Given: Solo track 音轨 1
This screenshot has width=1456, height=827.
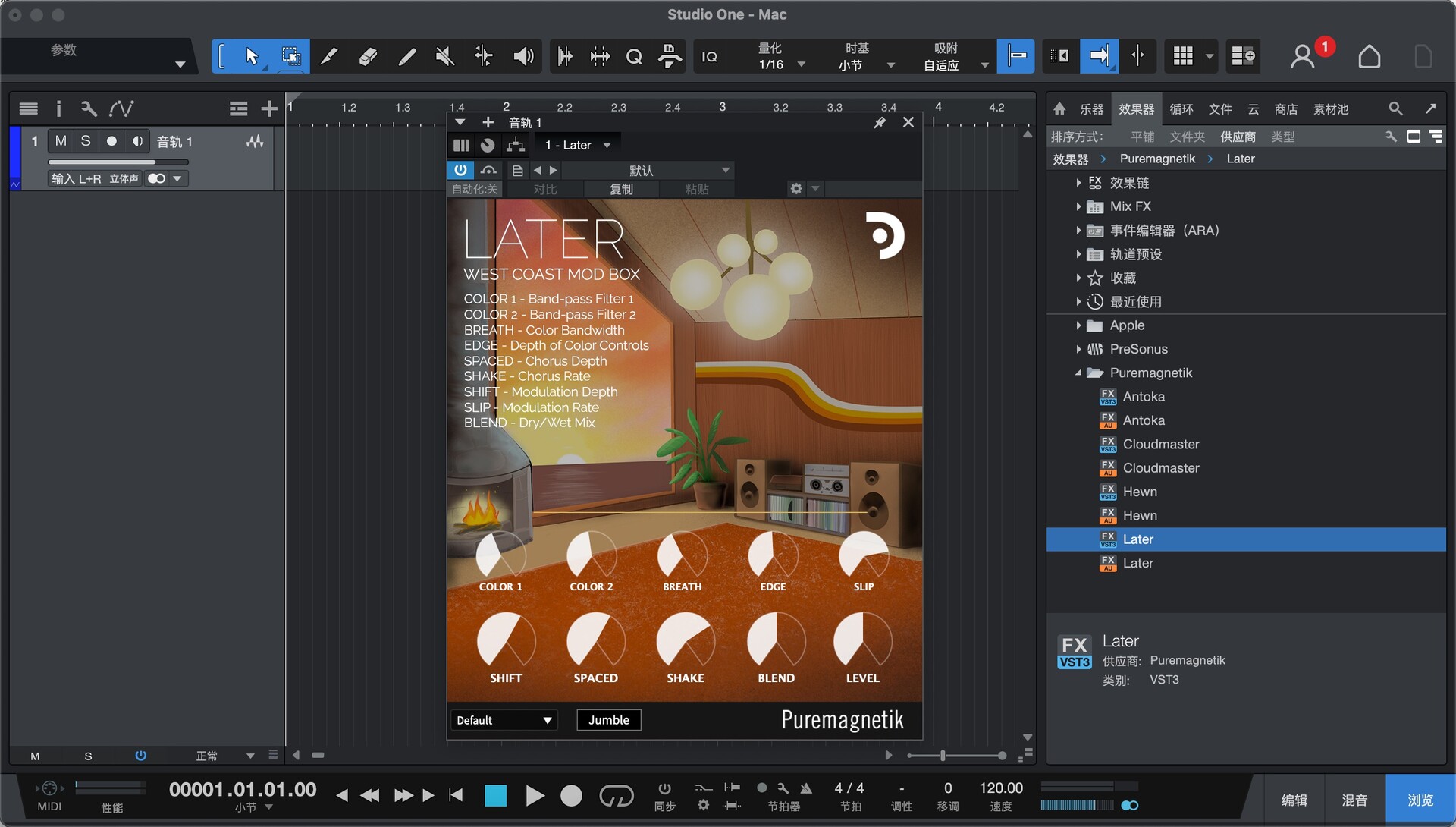Looking at the screenshot, I should [x=86, y=141].
